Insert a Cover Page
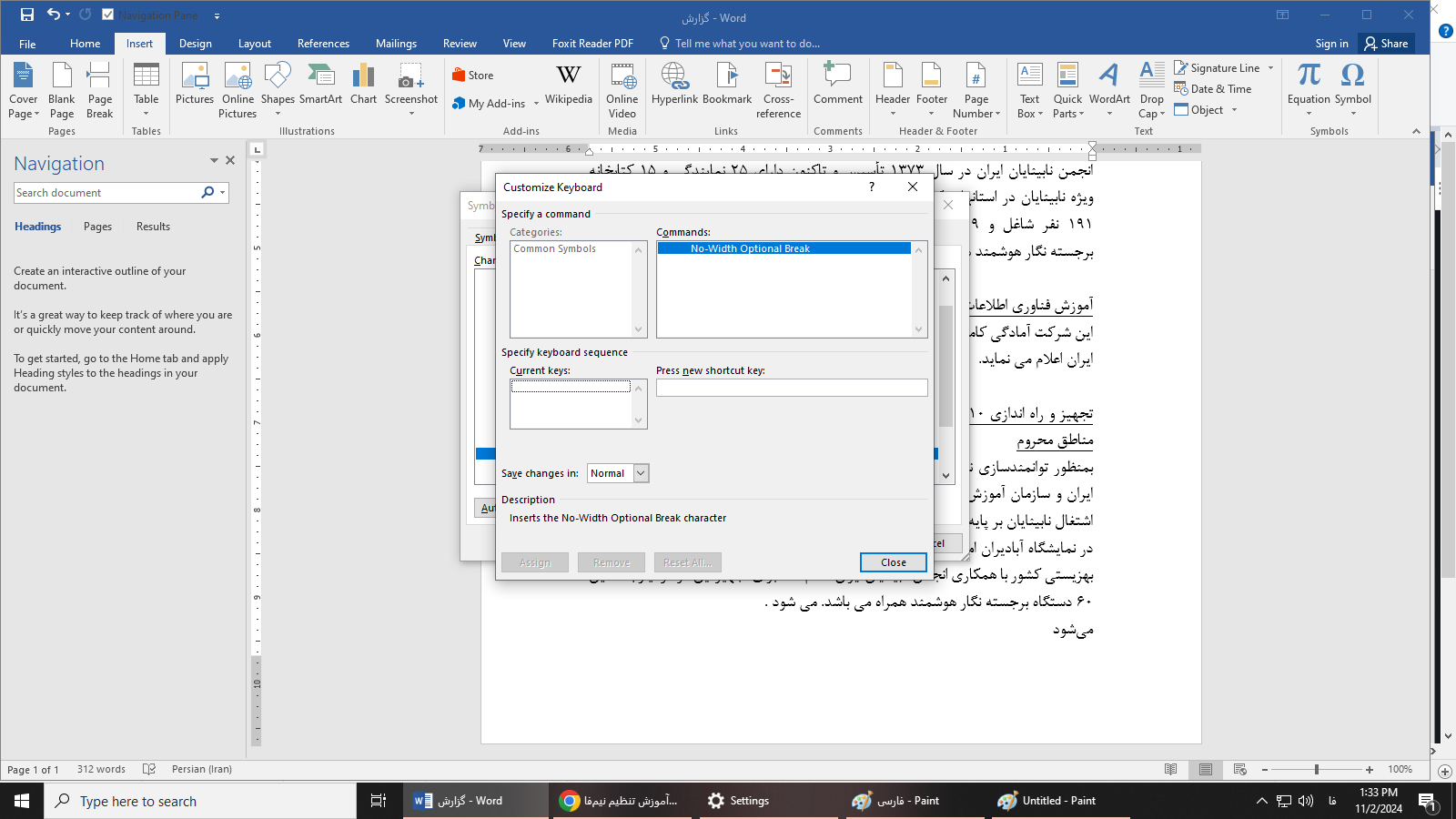This screenshot has width=1456, height=819. point(24,91)
